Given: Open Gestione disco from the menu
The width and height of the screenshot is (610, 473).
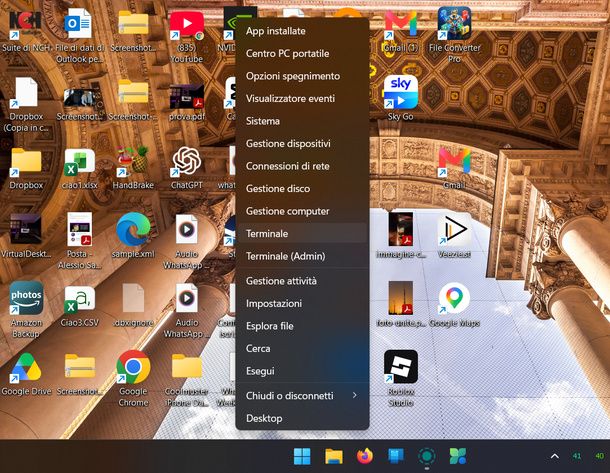Looking at the screenshot, I should pyautogui.click(x=302, y=189).
